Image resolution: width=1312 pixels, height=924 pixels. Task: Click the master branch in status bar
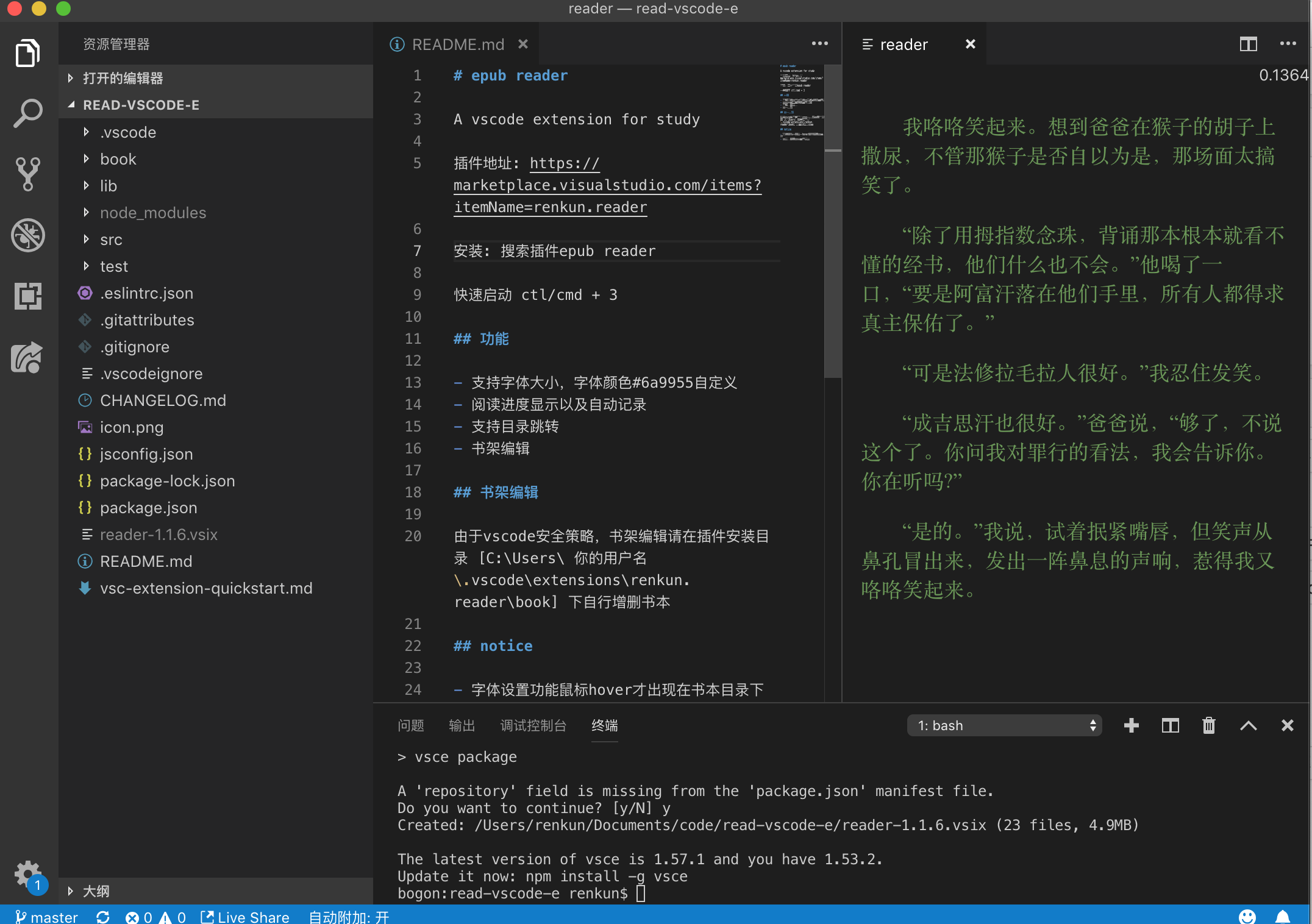tap(46, 917)
